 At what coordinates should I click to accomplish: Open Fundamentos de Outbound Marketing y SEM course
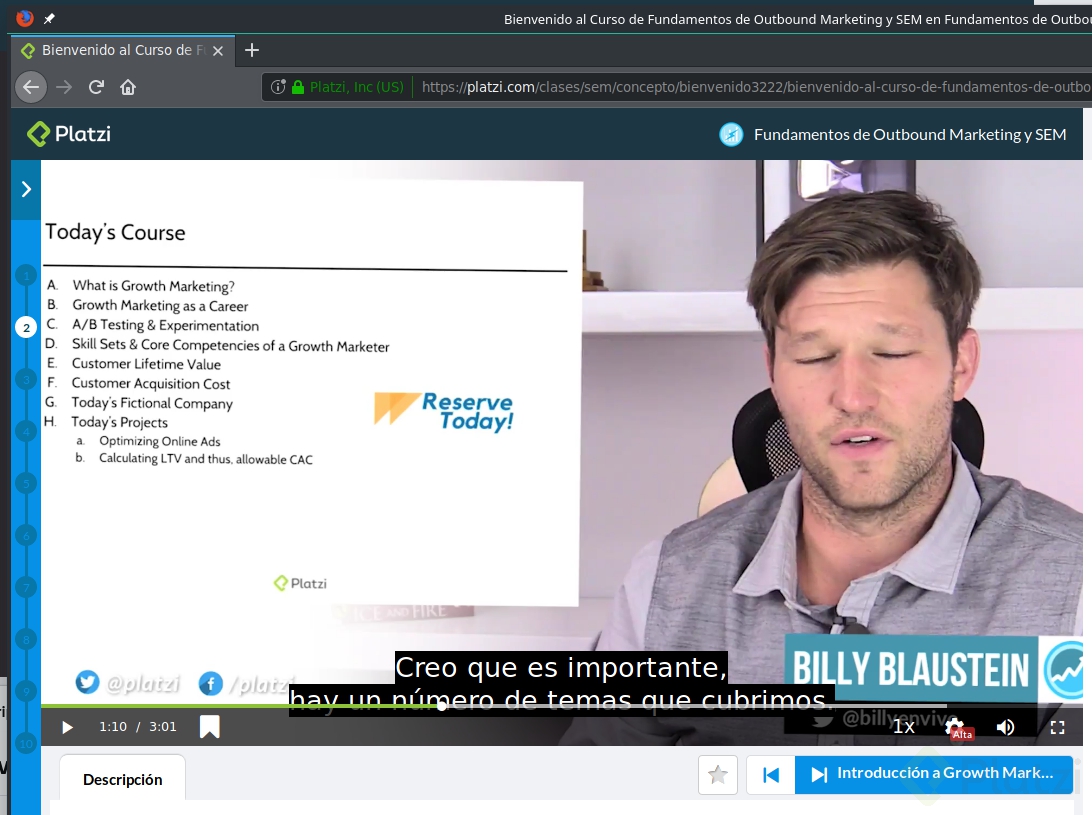point(910,134)
